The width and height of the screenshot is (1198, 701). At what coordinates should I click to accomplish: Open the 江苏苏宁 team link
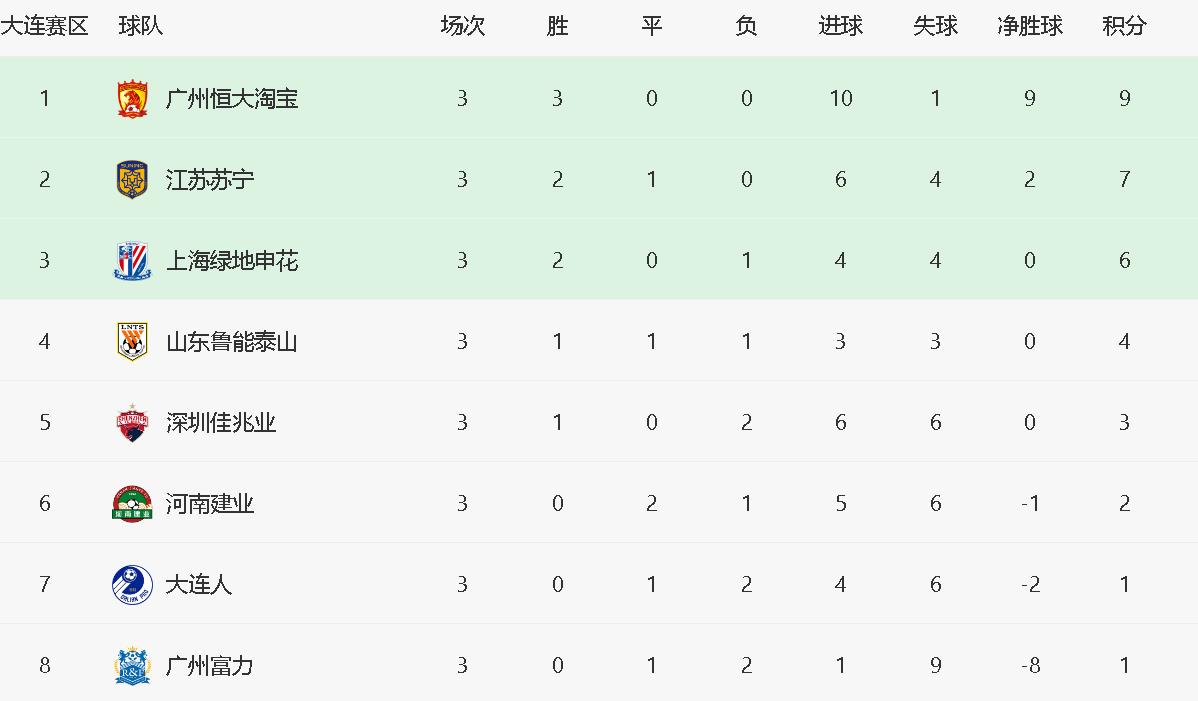click(x=210, y=180)
